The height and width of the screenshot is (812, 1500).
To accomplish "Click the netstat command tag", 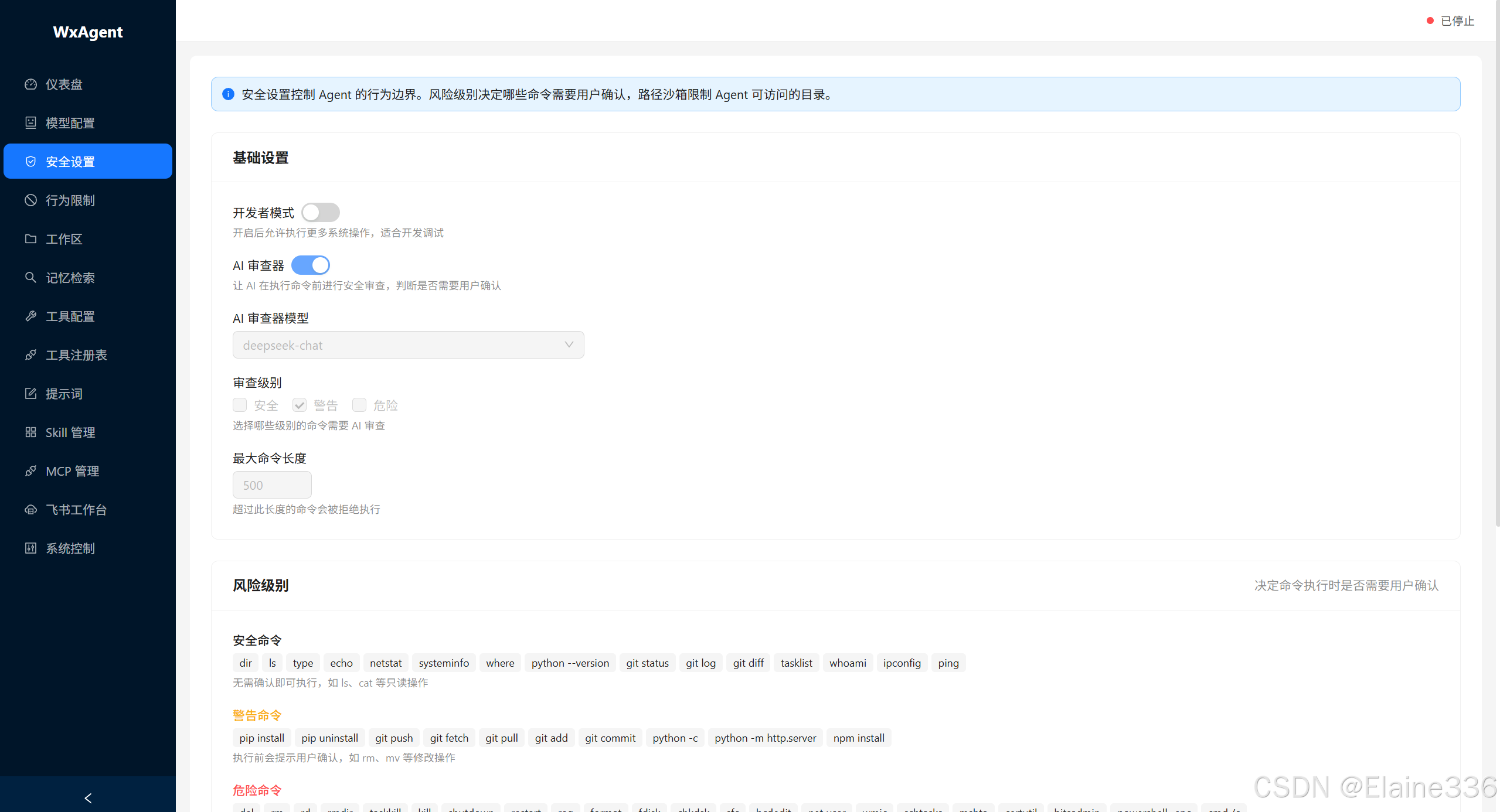I will click(x=386, y=663).
